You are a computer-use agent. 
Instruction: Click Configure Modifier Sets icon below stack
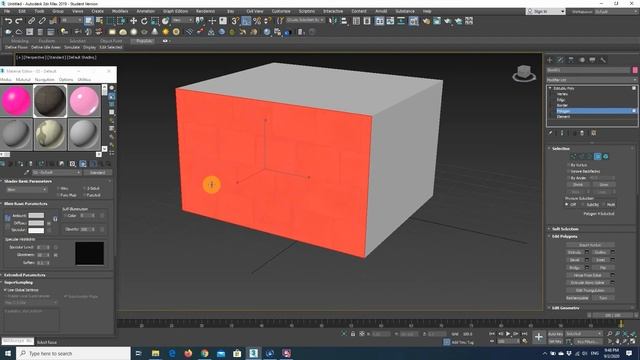tap(593, 133)
